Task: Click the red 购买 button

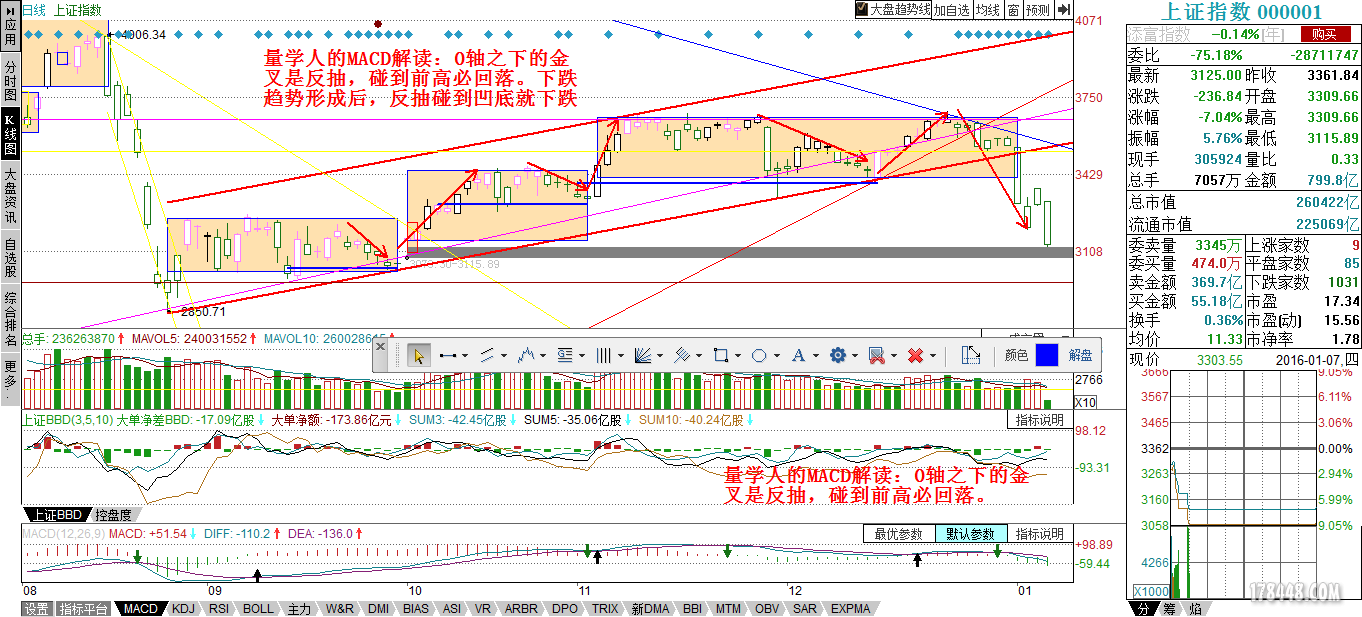Action: tap(1324, 34)
